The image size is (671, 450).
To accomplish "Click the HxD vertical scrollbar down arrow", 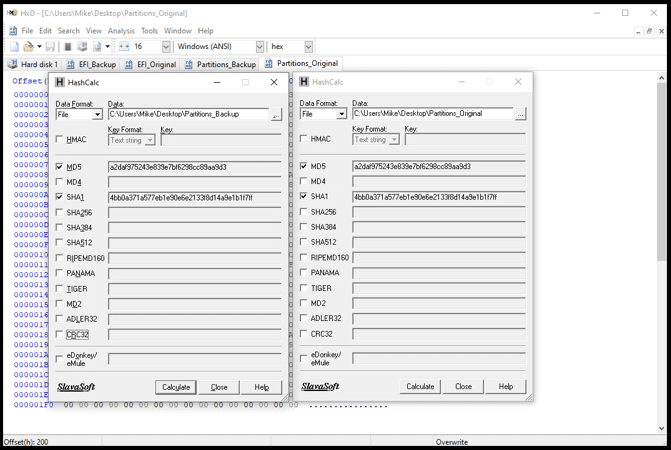I will tap(661, 429).
